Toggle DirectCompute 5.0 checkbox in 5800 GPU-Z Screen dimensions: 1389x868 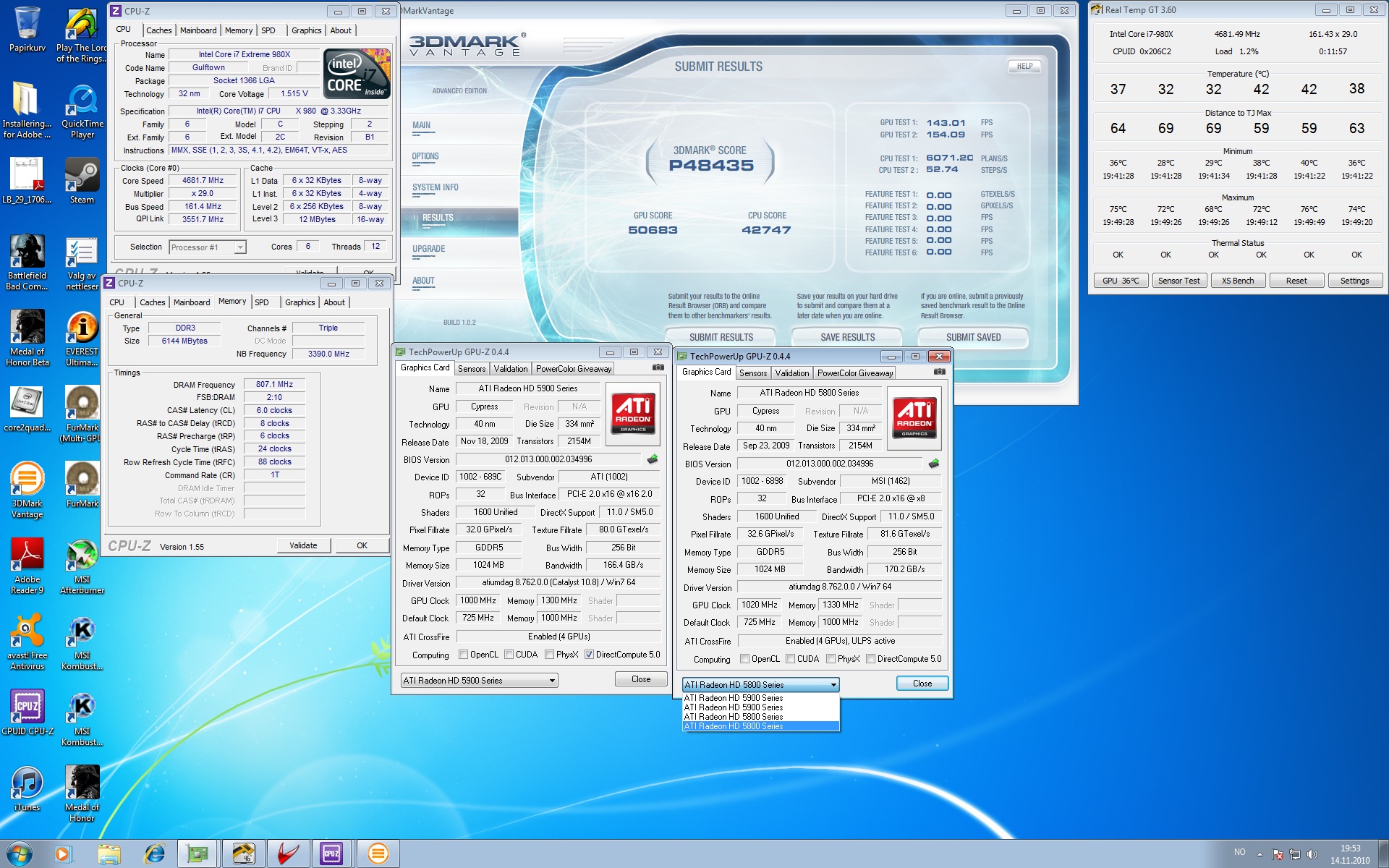point(871,659)
